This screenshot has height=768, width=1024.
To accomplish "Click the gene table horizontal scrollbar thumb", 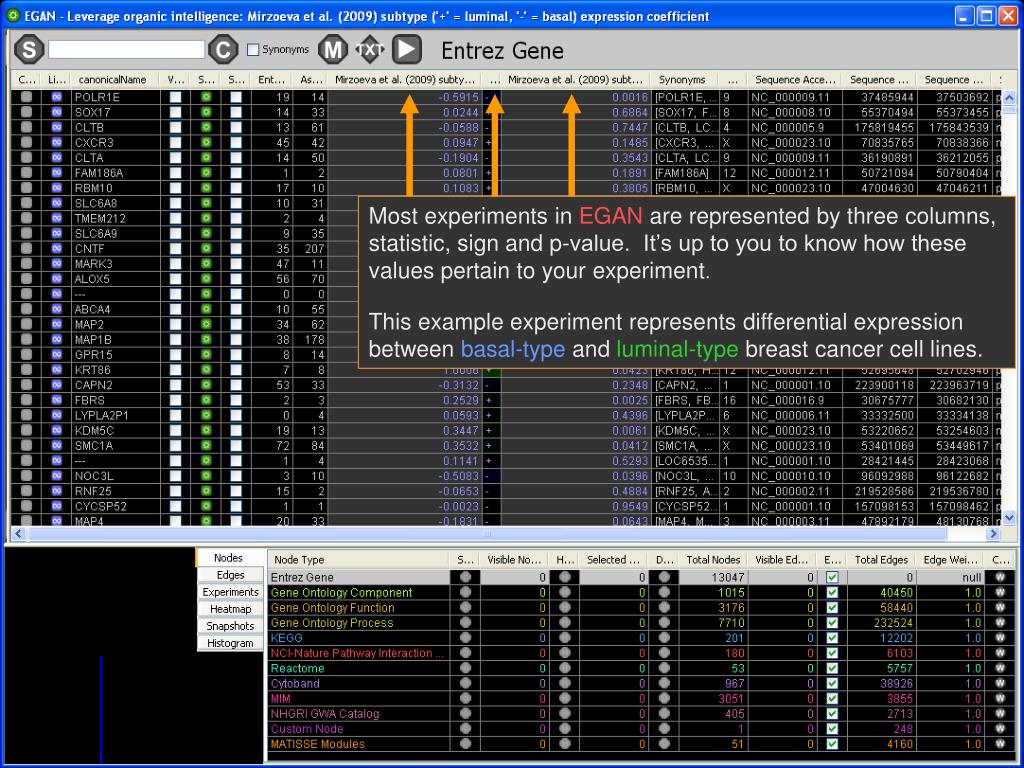I will click(x=487, y=534).
